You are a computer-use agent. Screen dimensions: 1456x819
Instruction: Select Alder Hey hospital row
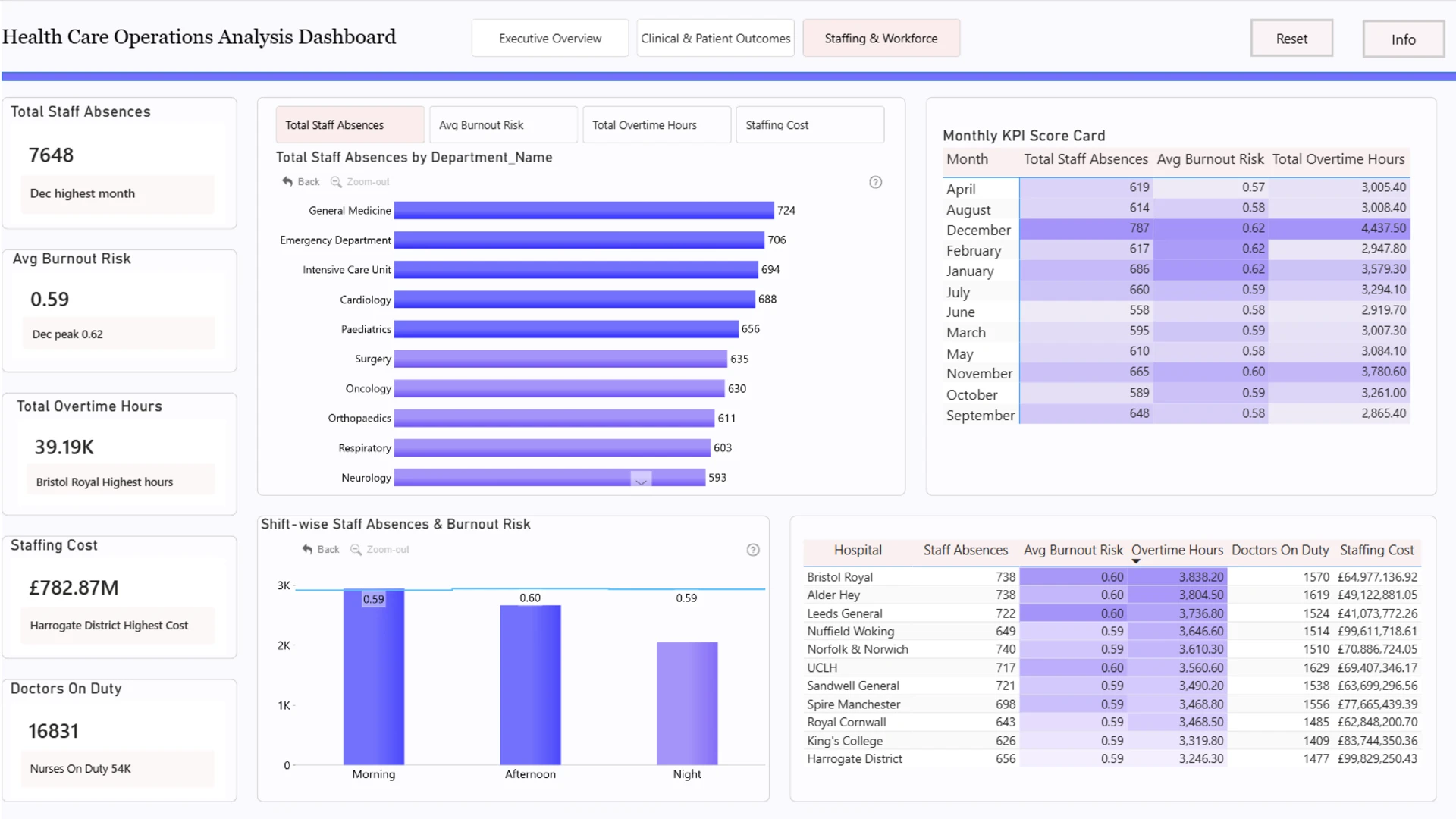click(1112, 595)
